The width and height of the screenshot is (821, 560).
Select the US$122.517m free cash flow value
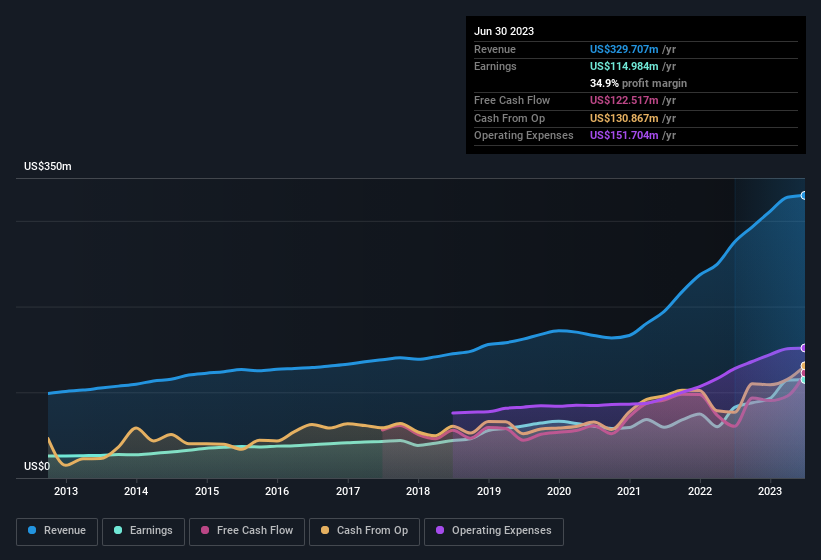(625, 100)
